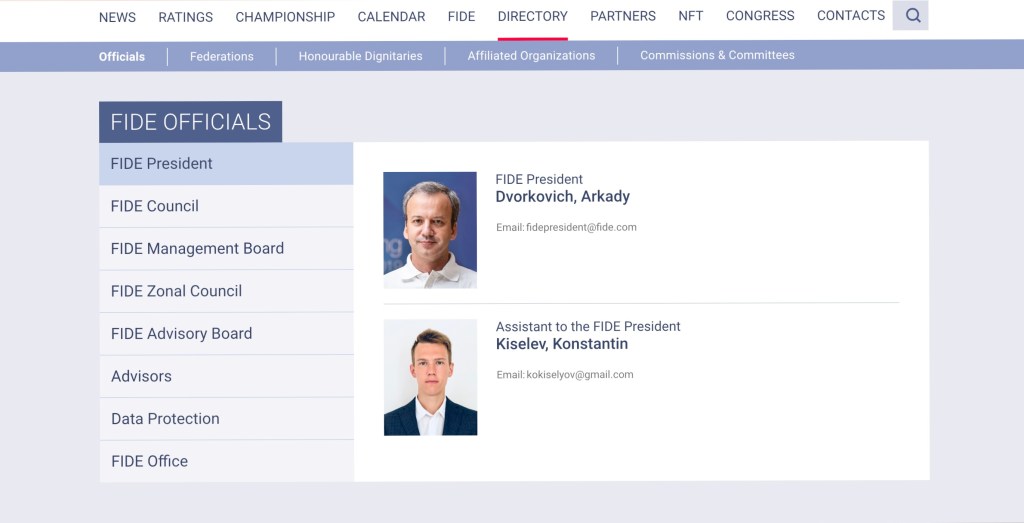Click Arkady Dvorkovich's profile photo
The width and height of the screenshot is (1024, 523).
click(430, 230)
